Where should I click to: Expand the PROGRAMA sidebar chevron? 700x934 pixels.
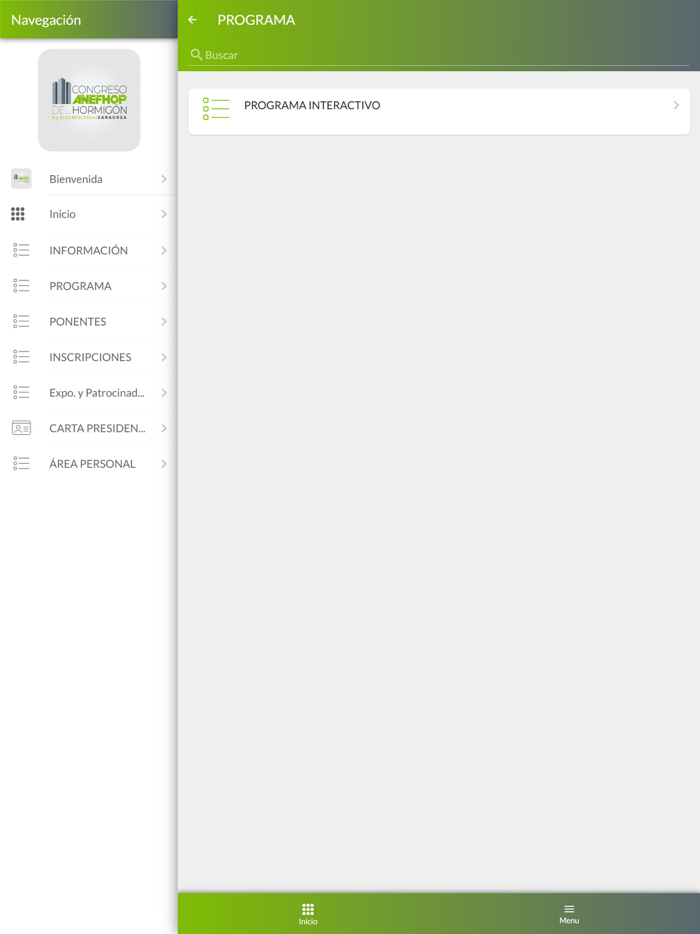pyautogui.click(x=164, y=286)
